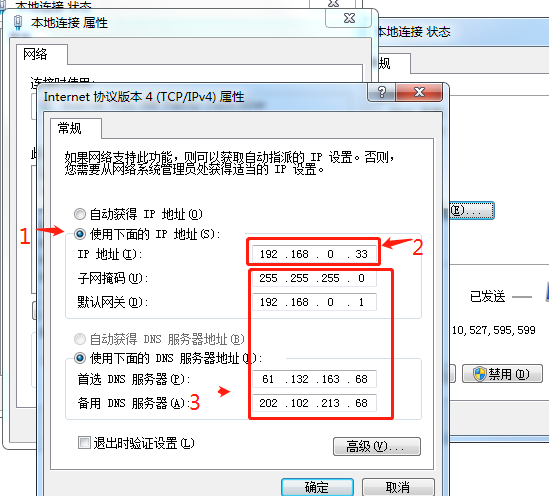This screenshot has width=549, height=496.
Task: Click the 首选 DNS 服务器 input field
Action: [x=314, y=379]
